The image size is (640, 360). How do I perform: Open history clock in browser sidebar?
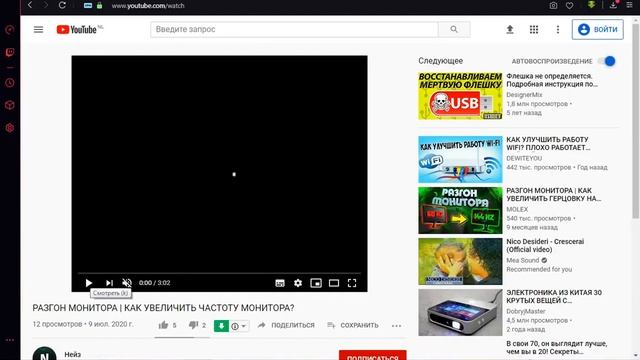pyautogui.click(x=10, y=83)
